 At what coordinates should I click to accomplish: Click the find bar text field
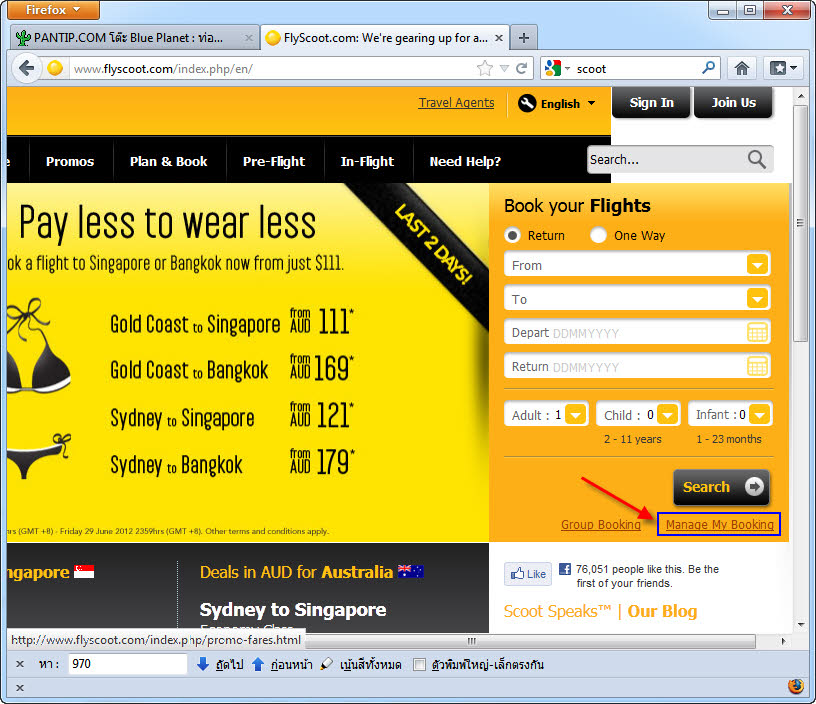tap(128, 664)
